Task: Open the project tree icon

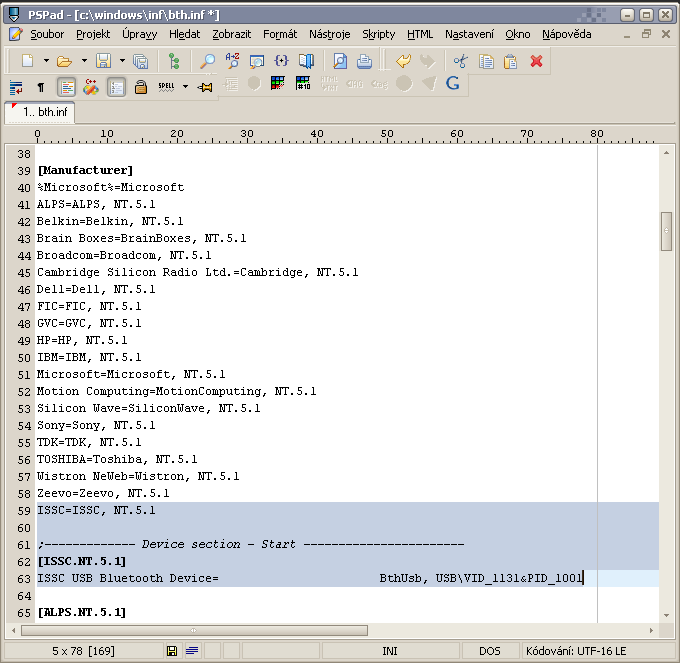Action: tap(174, 61)
